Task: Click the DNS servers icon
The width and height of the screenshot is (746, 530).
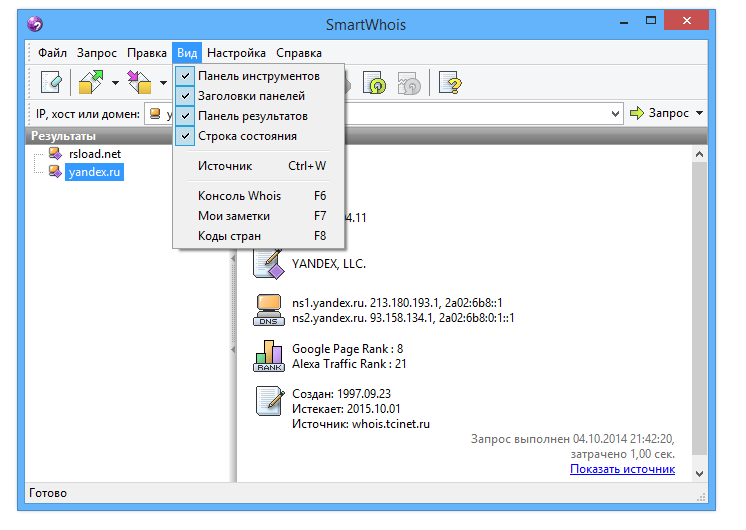Action: pyautogui.click(x=269, y=310)
